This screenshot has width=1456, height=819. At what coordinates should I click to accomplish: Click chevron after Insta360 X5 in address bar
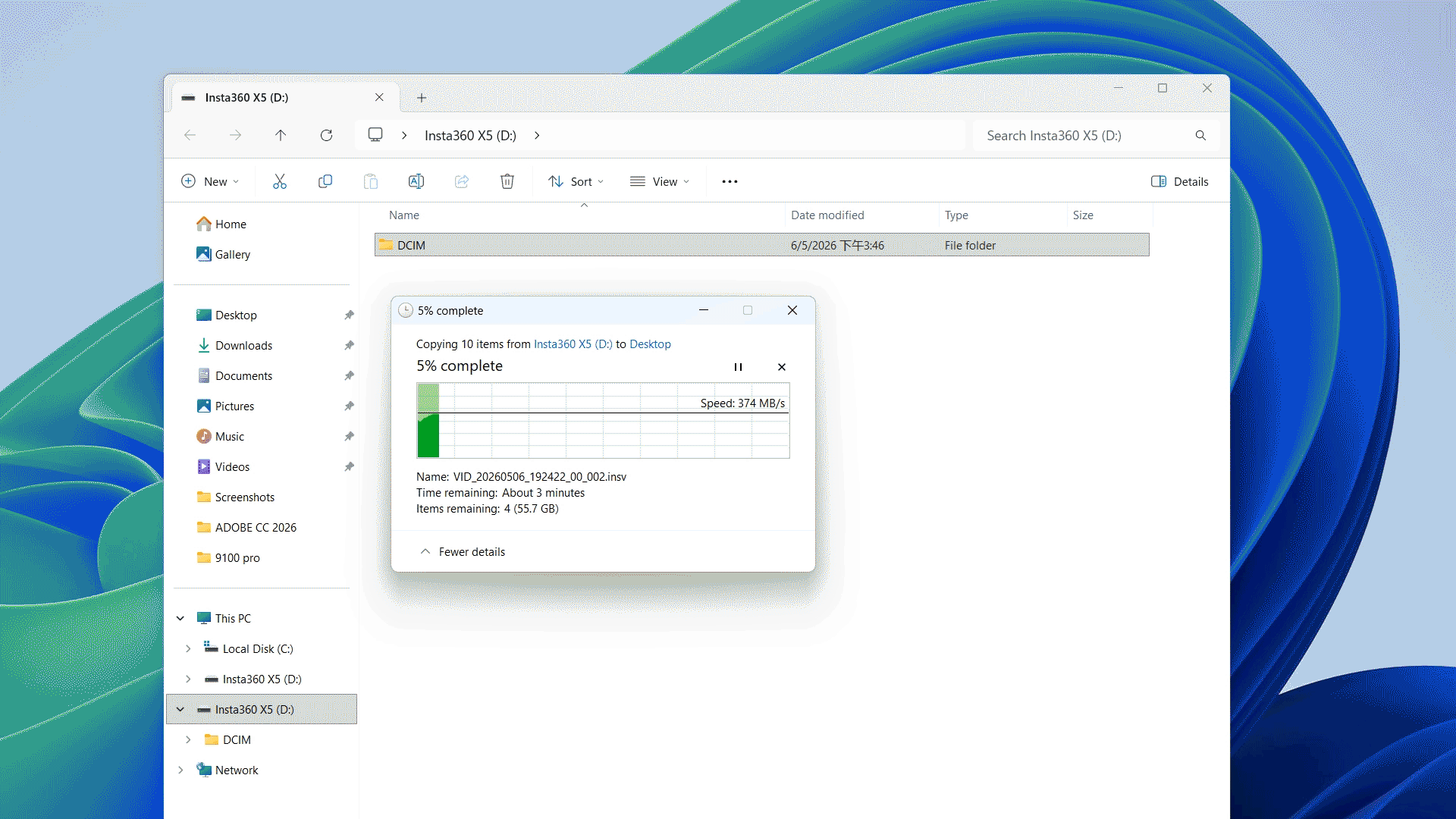pos(537,135)
